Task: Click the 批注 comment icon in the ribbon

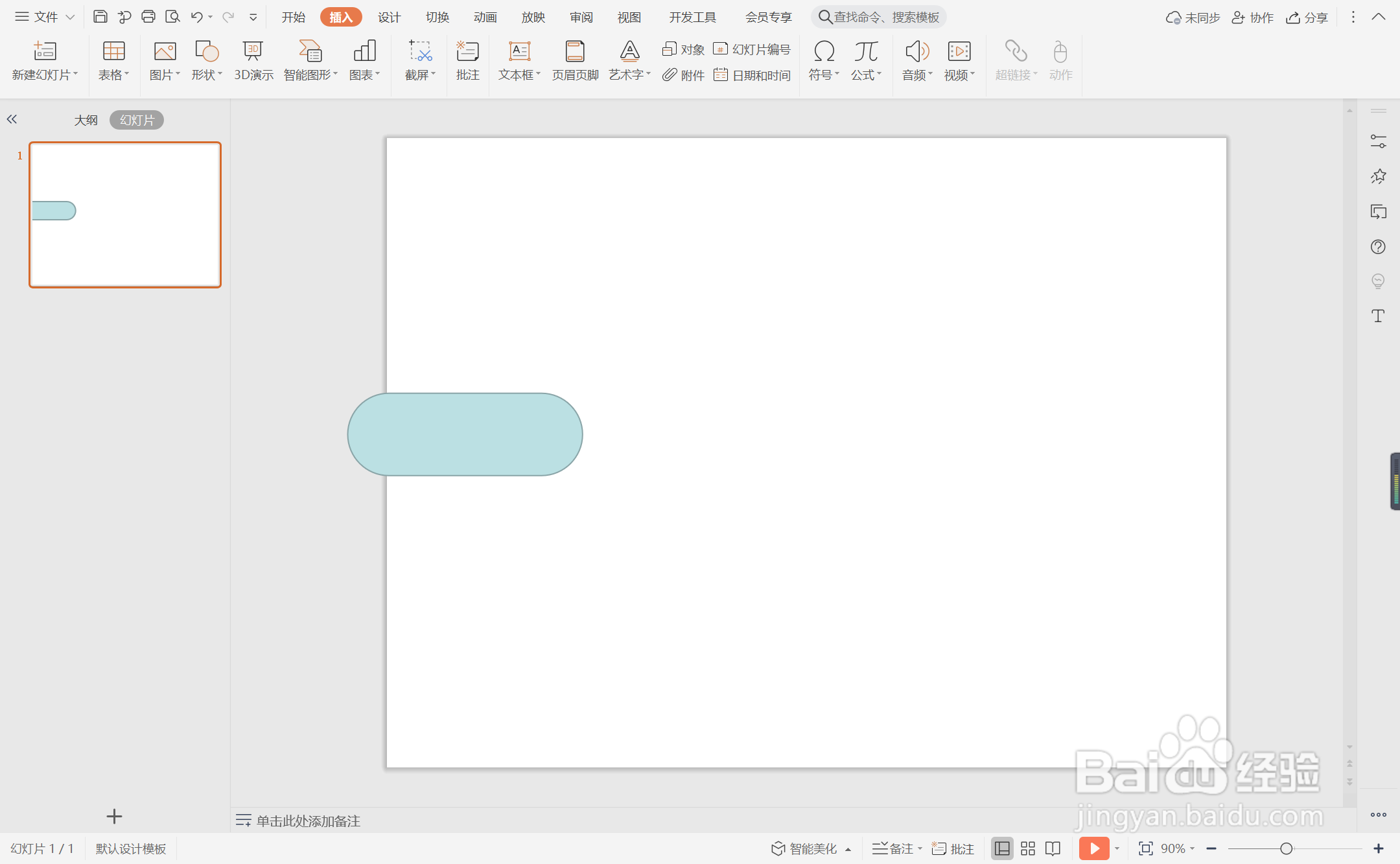Action: (x=467, y=60)
